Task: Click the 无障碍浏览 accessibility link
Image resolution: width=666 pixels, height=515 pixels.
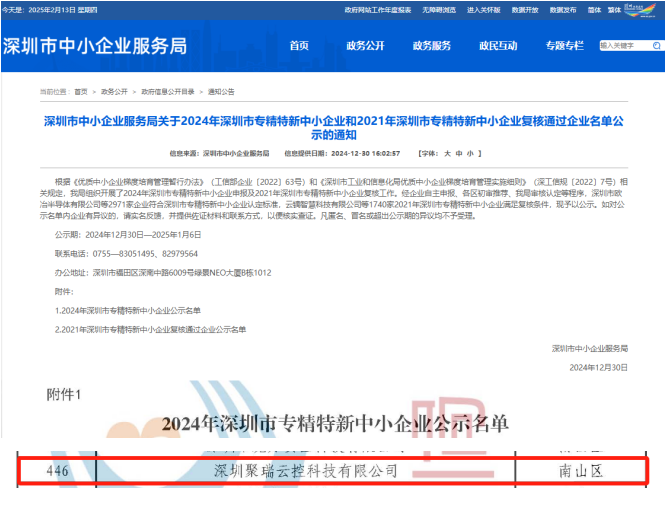Action: pyautogui.click(x=439, y=10)
